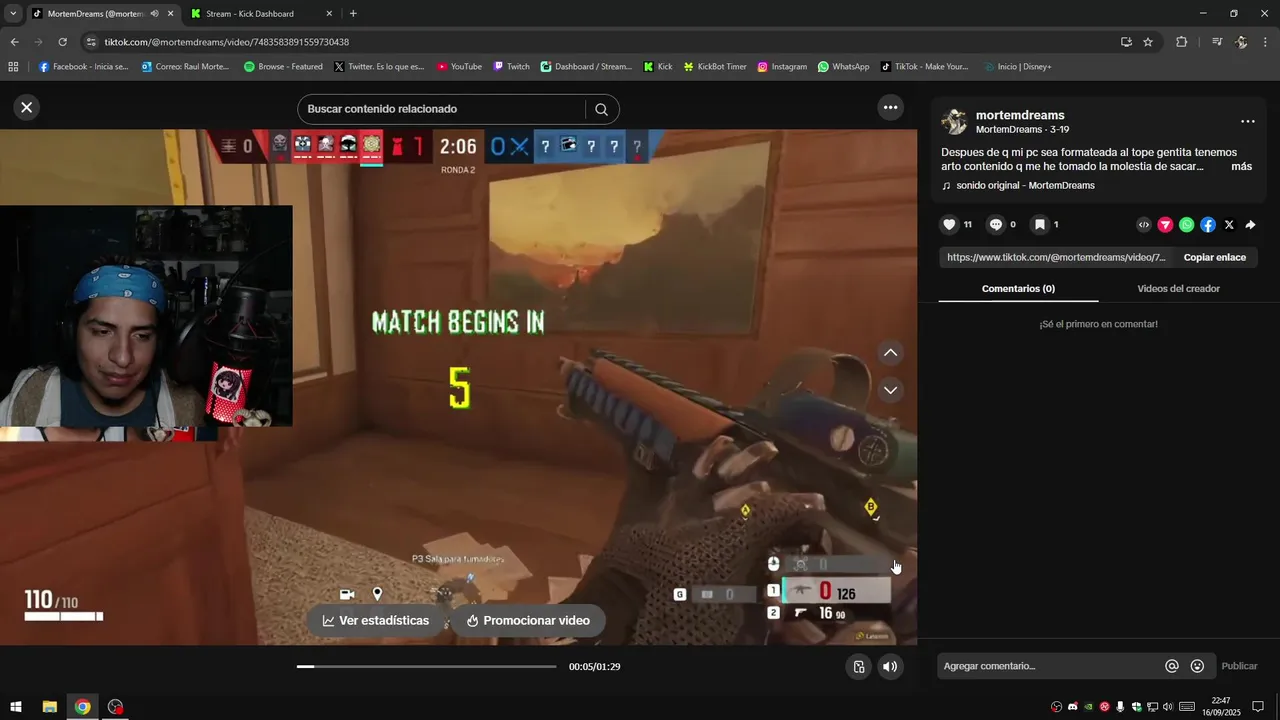The width and height of the screenshot is (1280, 720).
Task: Close the TikTok video viewer with X
Action: 27,108
